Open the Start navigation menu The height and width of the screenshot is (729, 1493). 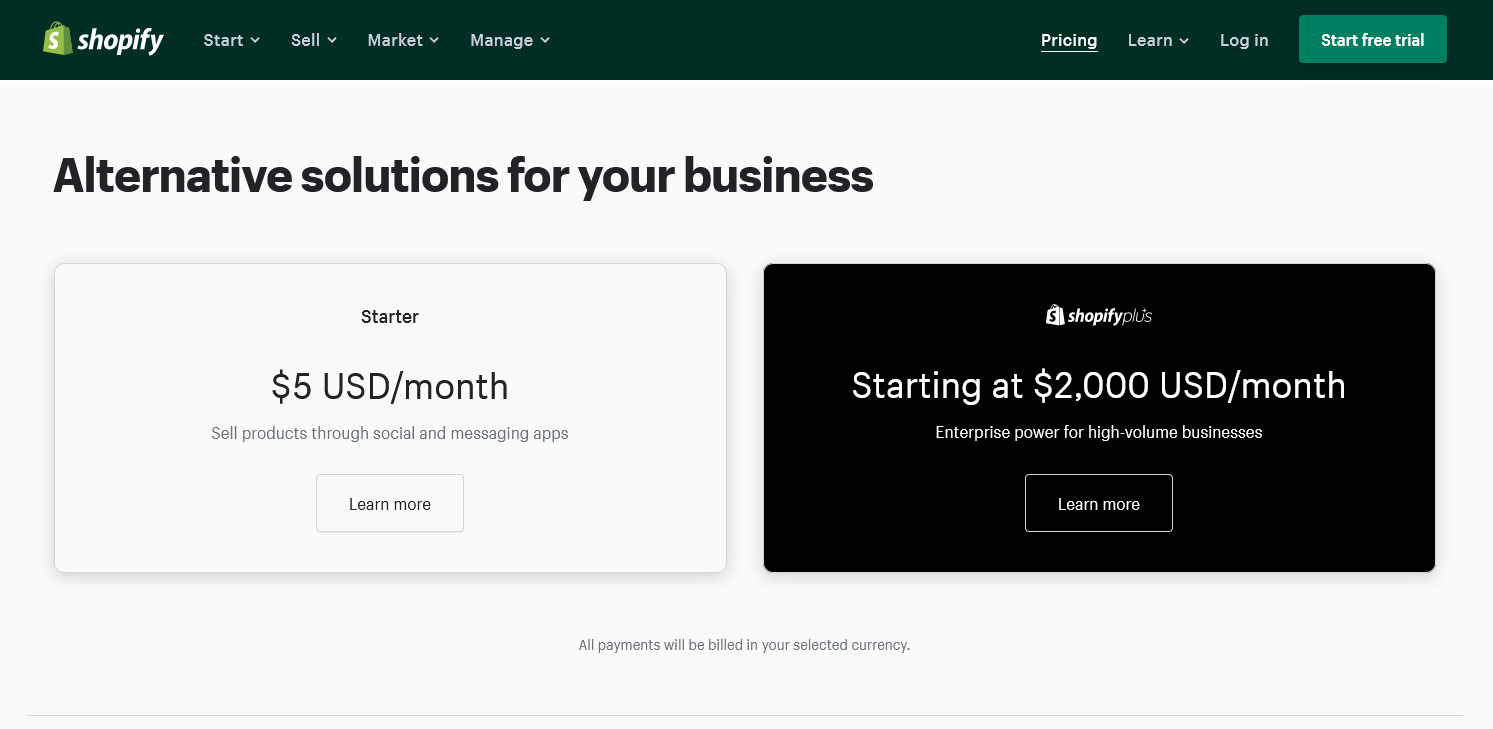(223, 40)
